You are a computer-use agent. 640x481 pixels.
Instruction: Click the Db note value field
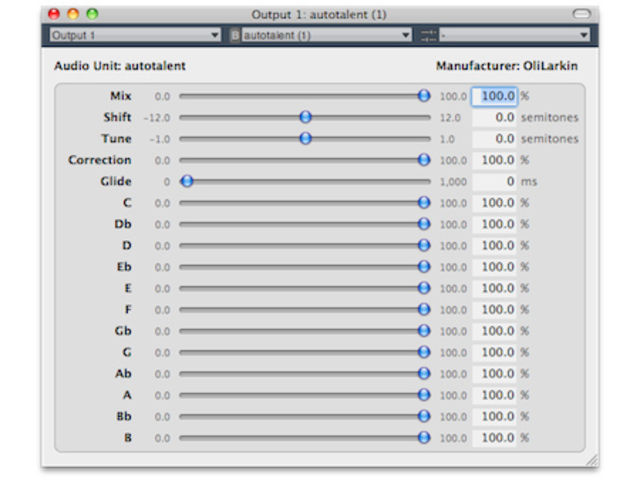(494, 224)
